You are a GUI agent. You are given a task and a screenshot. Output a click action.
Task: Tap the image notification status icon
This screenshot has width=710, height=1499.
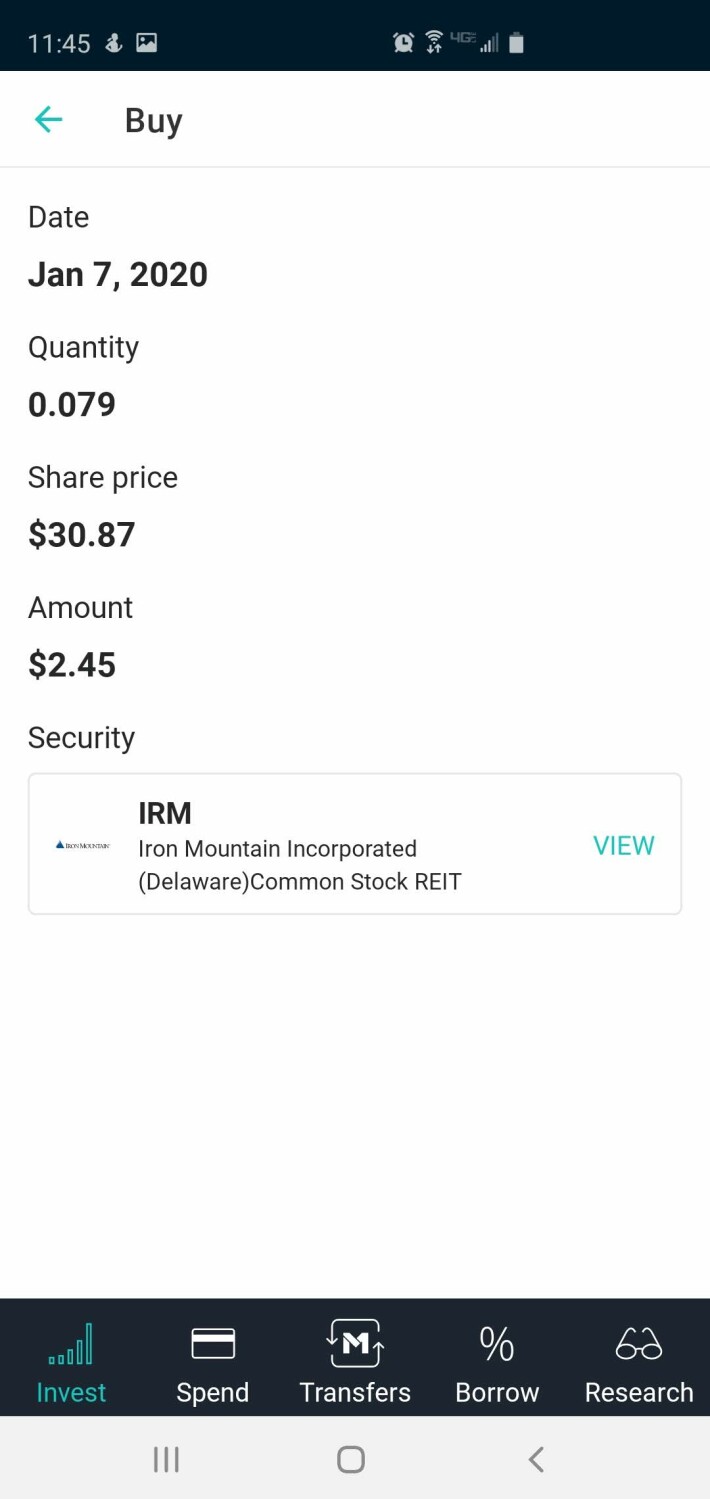tap(147, 42)
